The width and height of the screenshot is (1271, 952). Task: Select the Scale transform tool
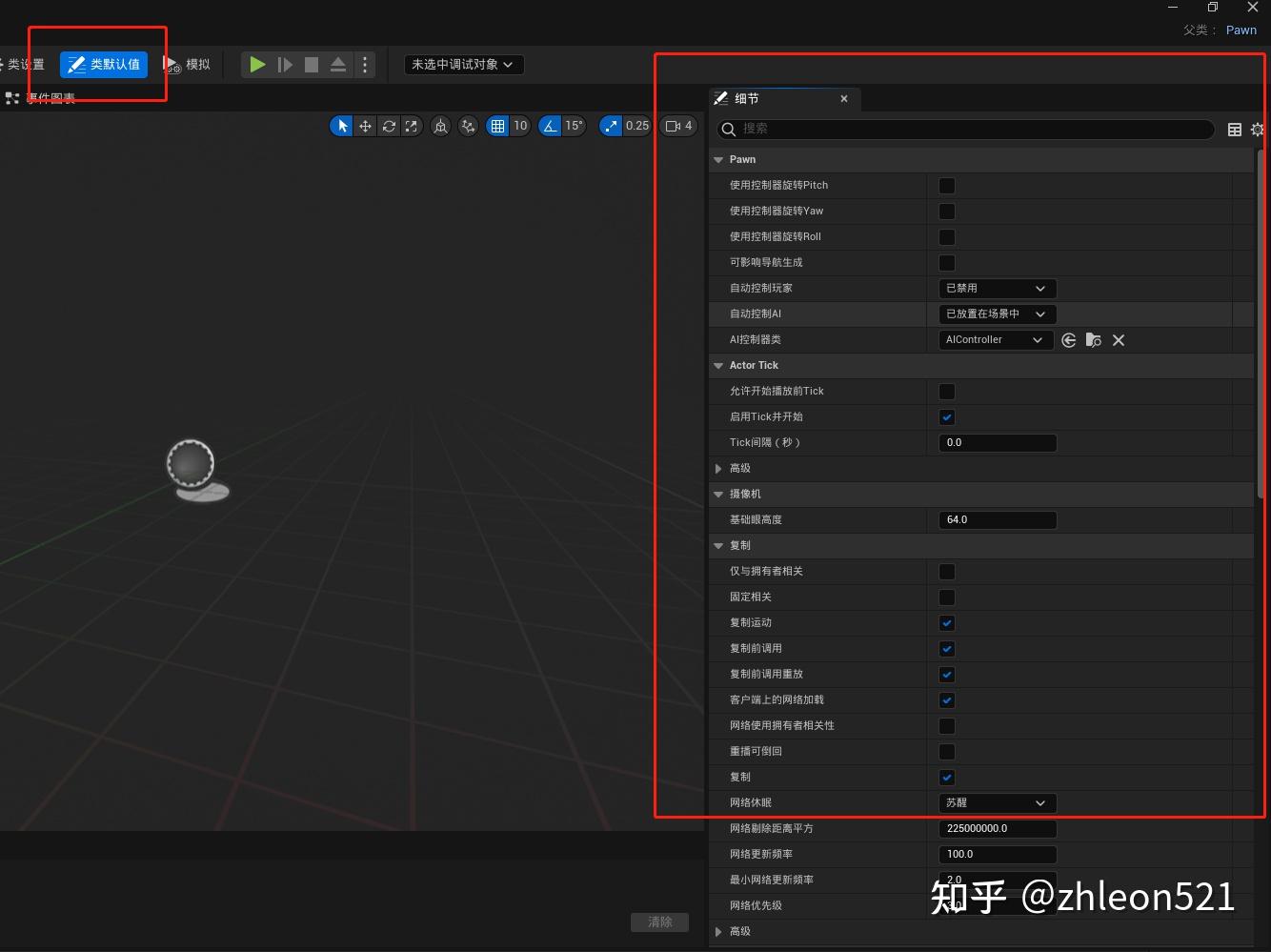[411, 125]
